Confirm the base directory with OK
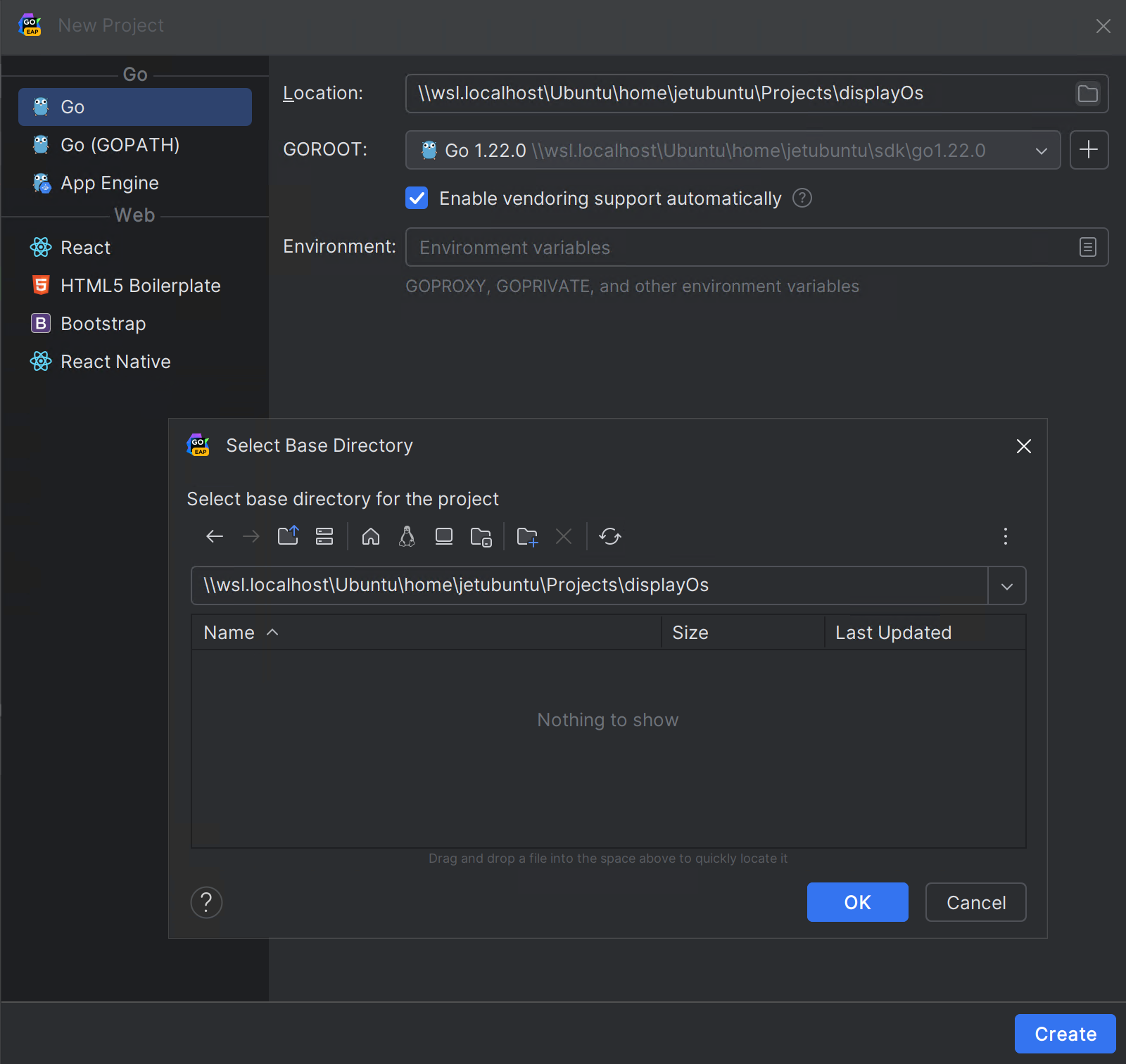The image size is (1126, 1064). [857, 902]
